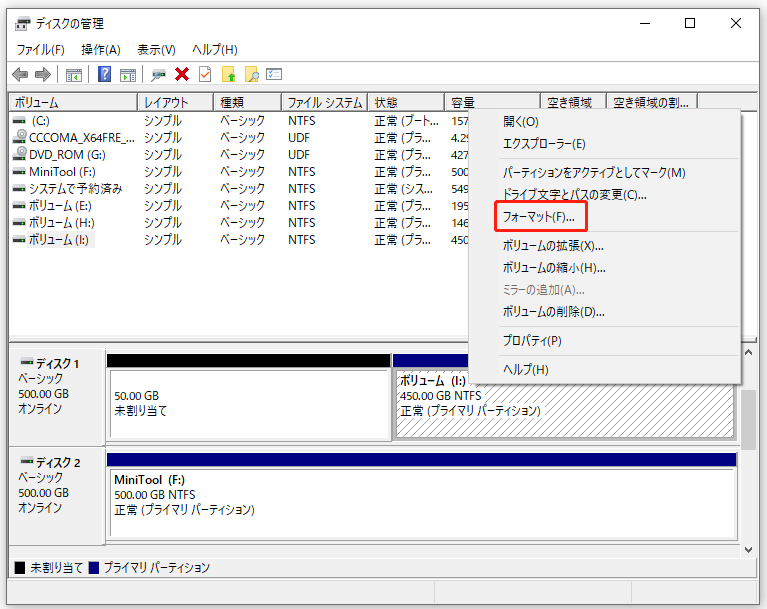
Task: Select the DVD_ROM (G:) volume row
Action: pyautogui.click(x=240, y=155)
